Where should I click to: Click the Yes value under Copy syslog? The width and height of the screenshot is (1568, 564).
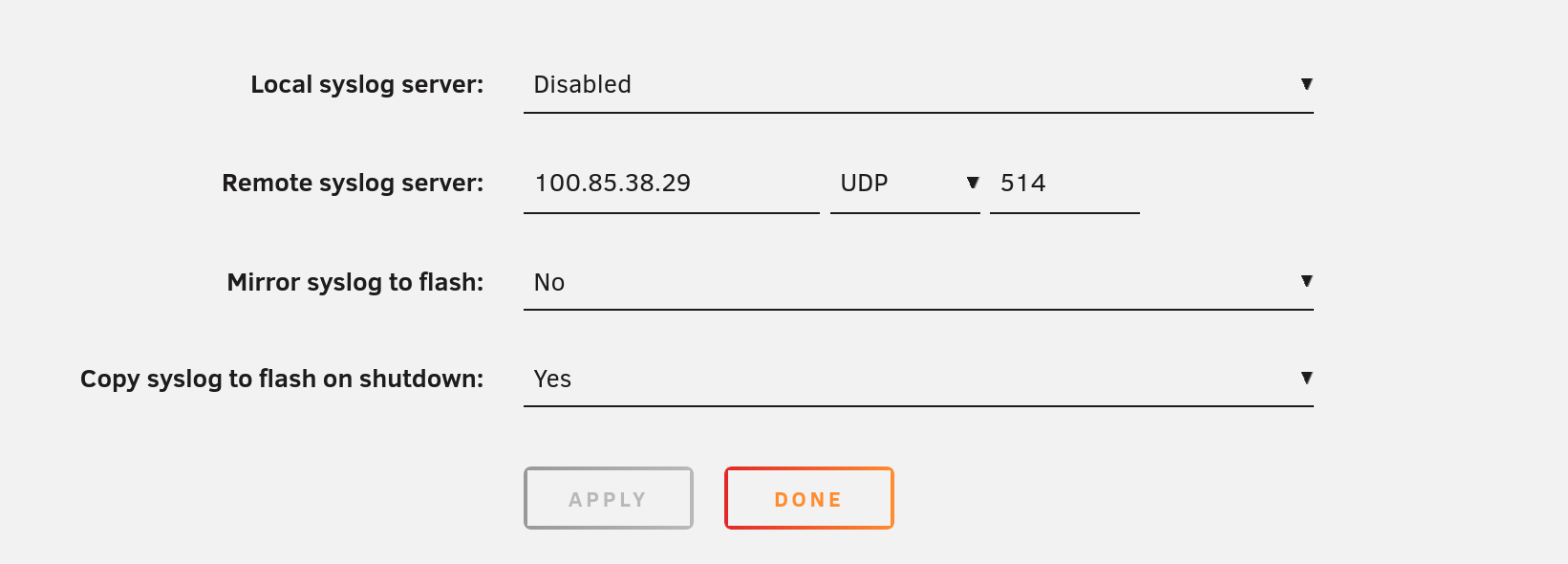point(552,379)
